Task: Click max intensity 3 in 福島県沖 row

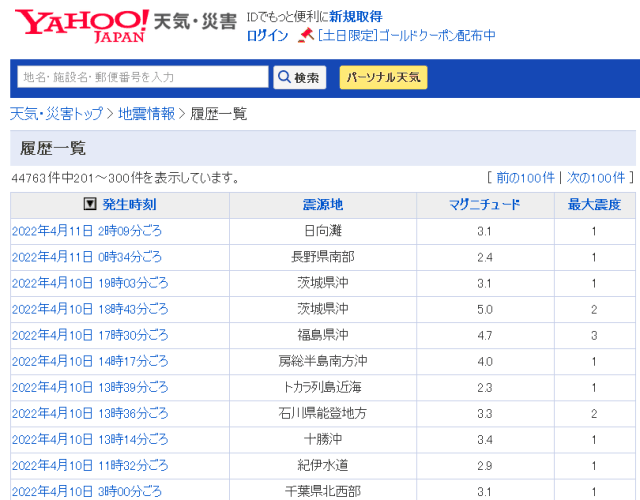Action: tap(594, 336)
